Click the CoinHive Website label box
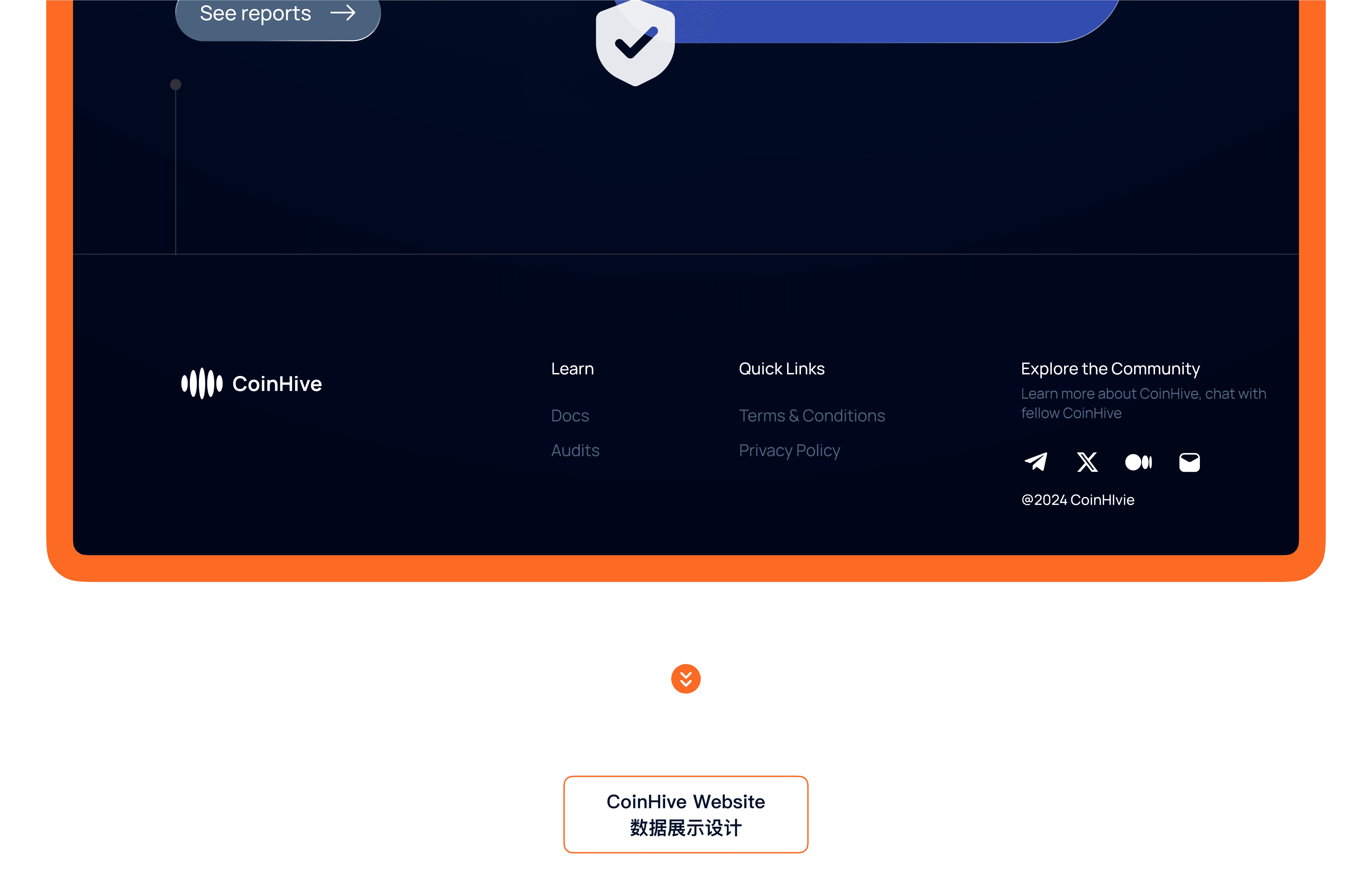Viewport: 1372px width, 879px height. pyautogui.click(x=686, y=815)
